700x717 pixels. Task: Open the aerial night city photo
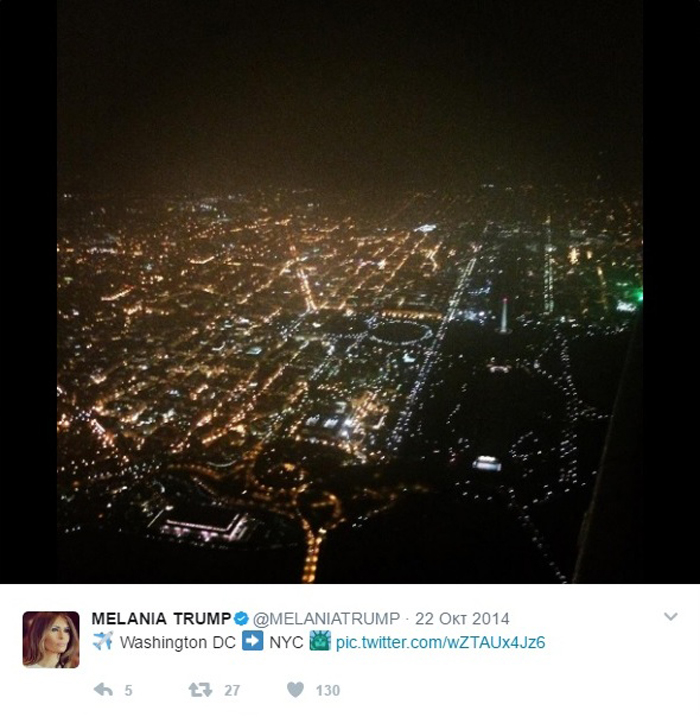point(350,292)
